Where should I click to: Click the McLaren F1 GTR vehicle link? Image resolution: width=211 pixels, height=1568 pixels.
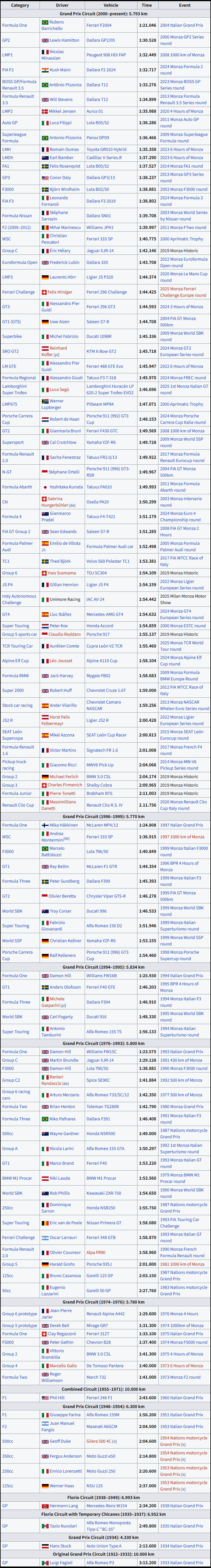coord(102,866)
